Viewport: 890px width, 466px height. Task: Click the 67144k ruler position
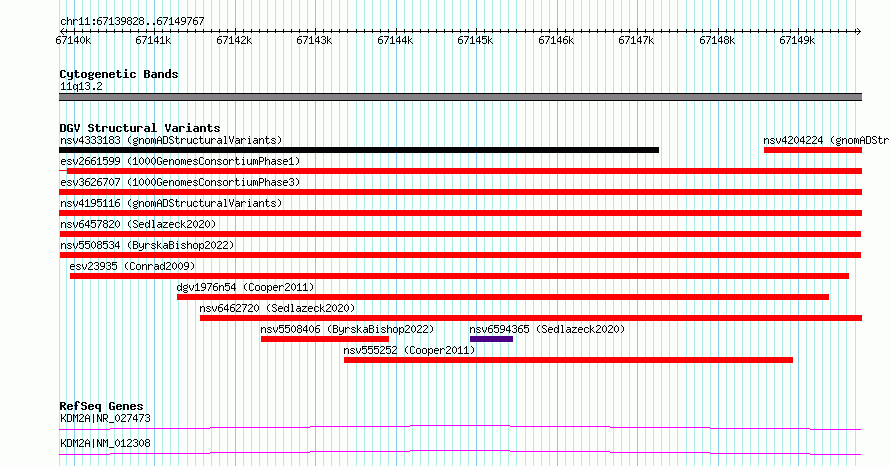[395, 40]
